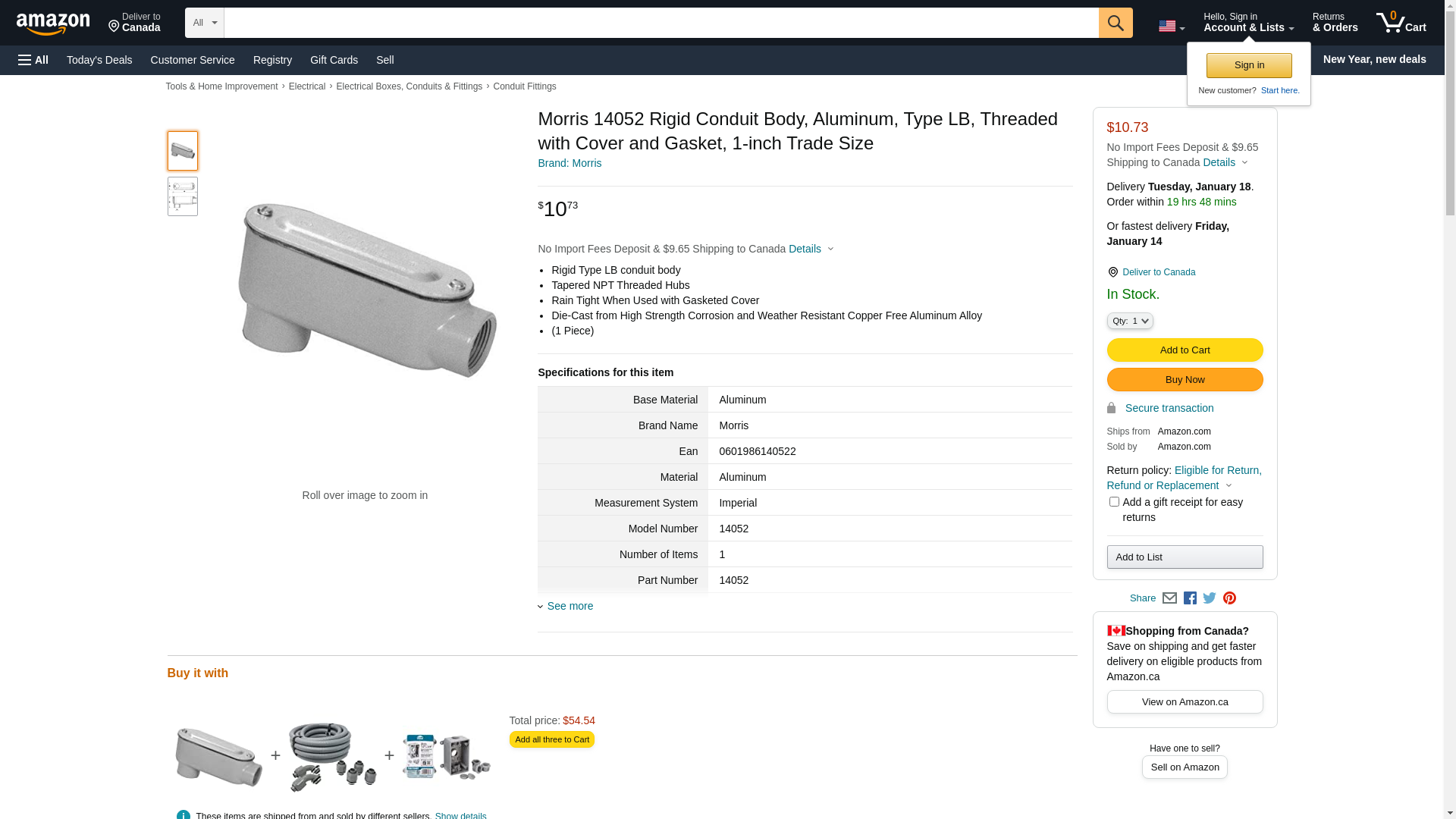Click the Add to Cart button

click(x=1185, y=350)
